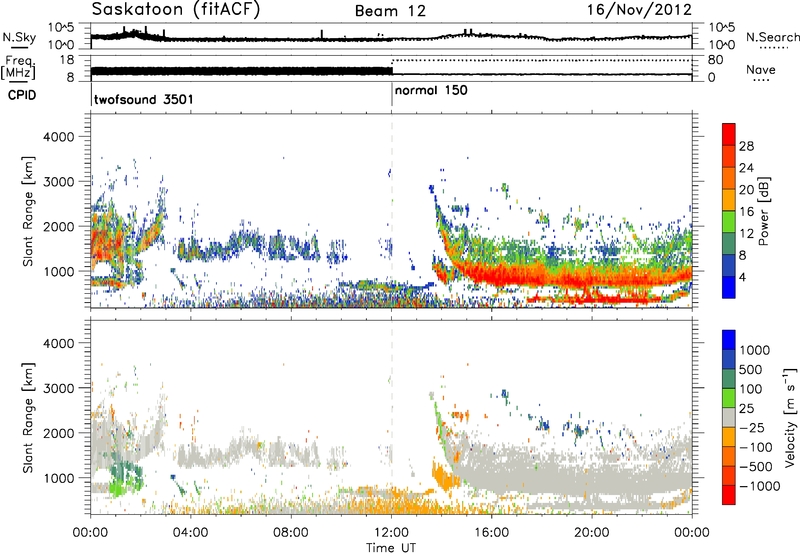Click the "CPID" row label
This screenshot has height=554, width=800.
tap(22, 95)
